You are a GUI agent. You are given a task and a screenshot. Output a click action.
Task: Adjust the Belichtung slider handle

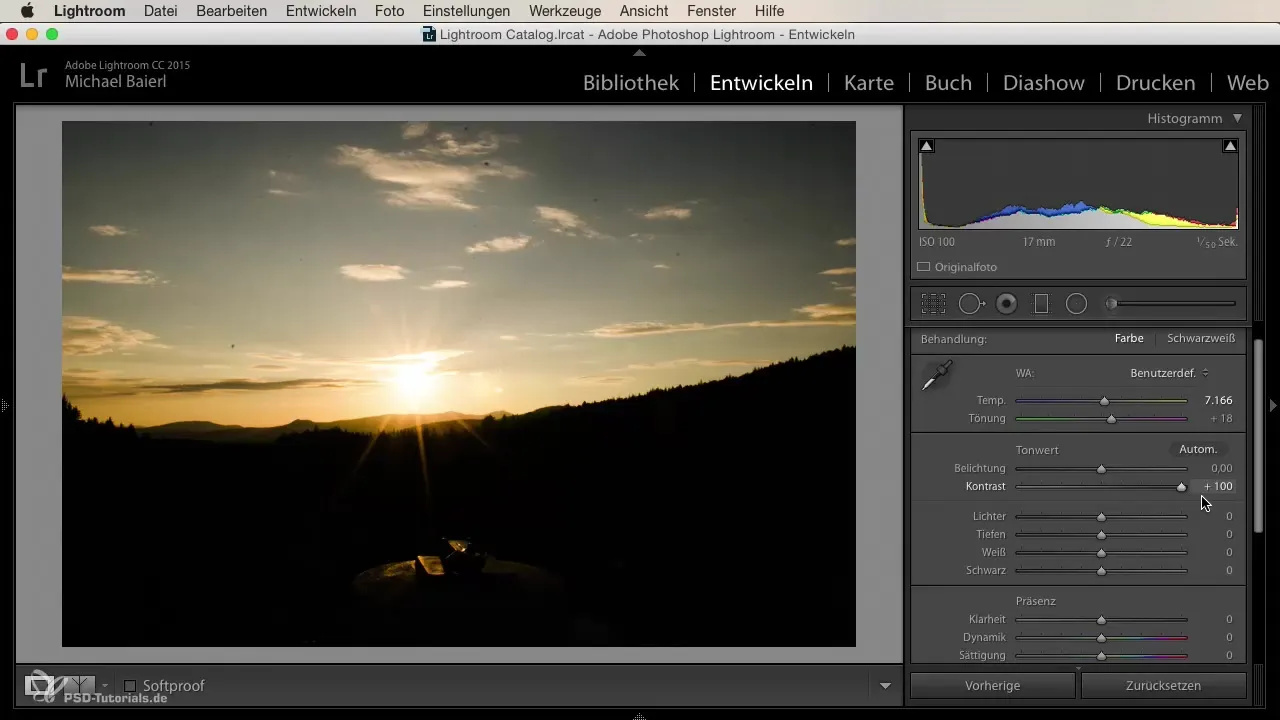click(1101, 469)
